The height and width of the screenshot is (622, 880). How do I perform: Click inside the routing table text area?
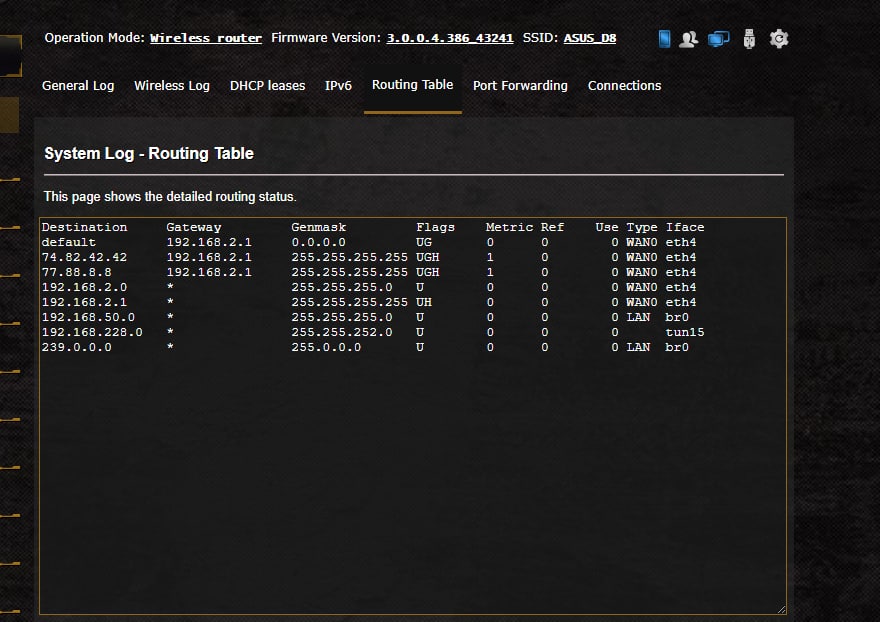pos(413,415)
